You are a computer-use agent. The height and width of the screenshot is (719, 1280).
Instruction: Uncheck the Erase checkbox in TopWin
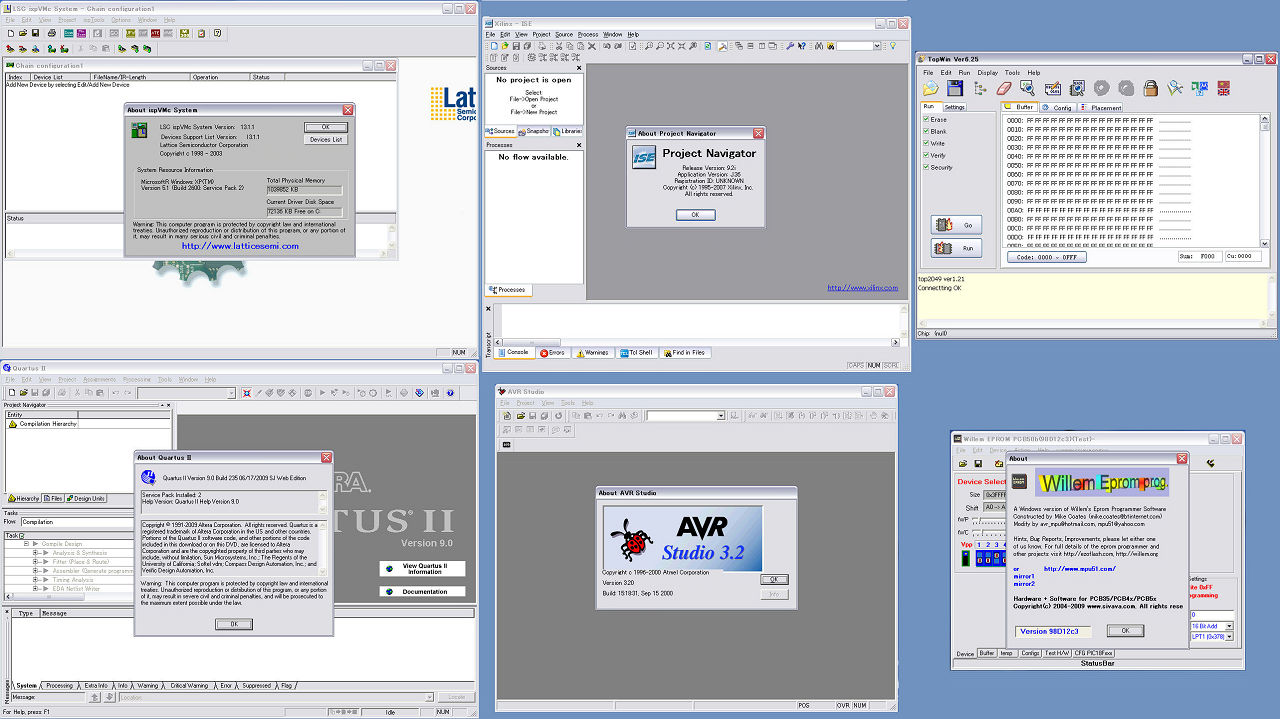tap(928, 120)
